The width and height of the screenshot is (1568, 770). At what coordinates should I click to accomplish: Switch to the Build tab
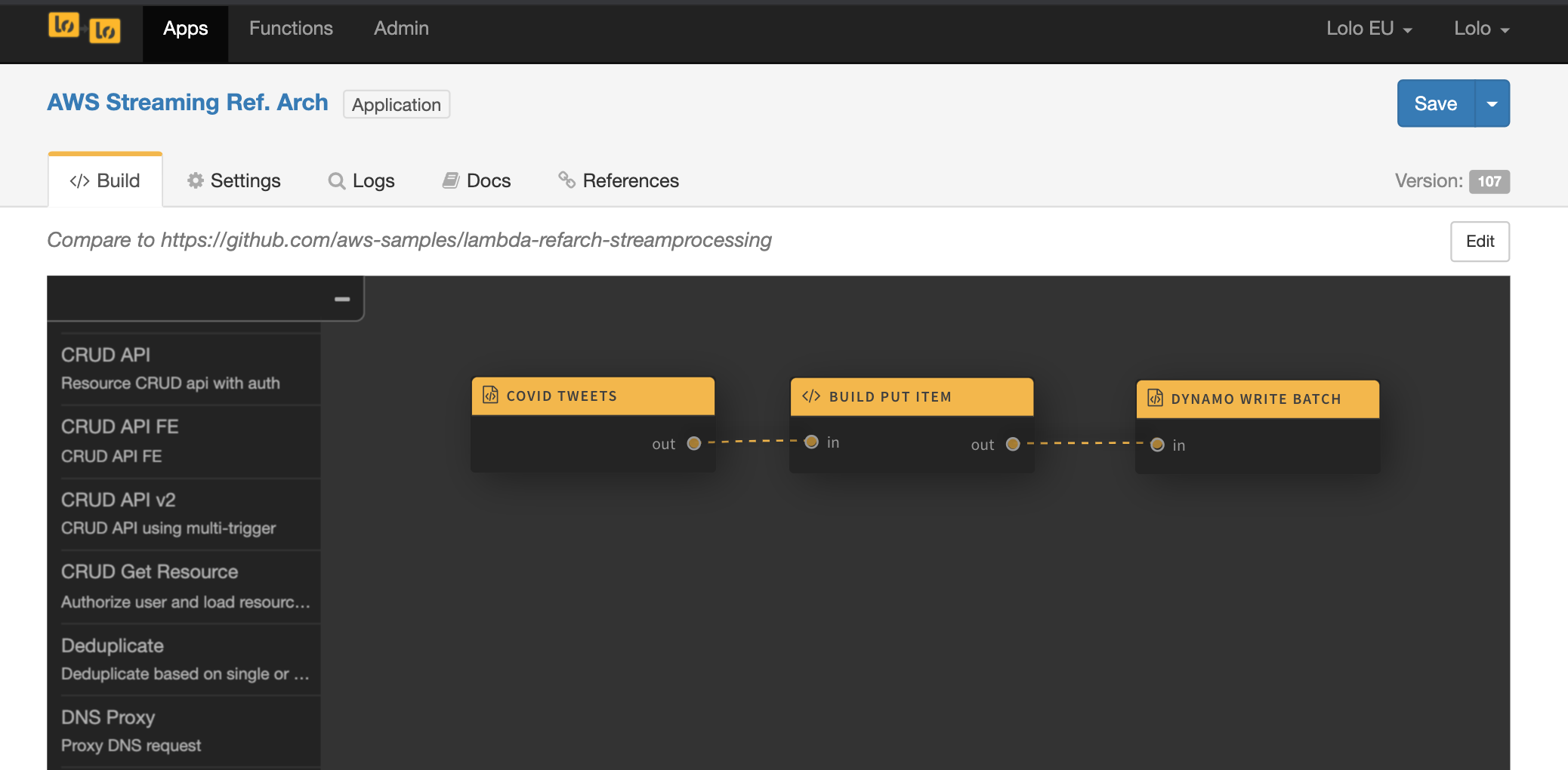pos(105,180)
